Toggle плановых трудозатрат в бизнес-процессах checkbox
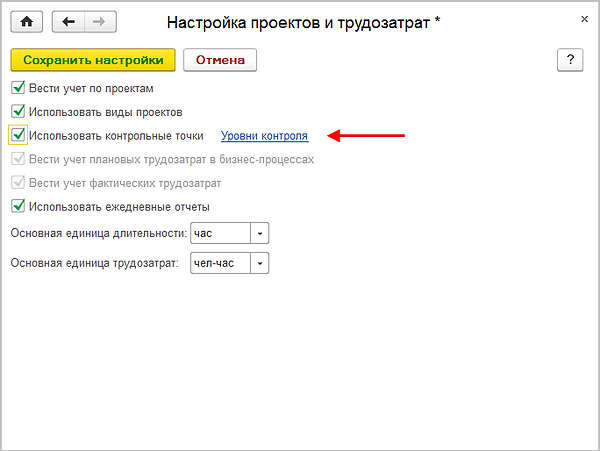600x451 pixels. 18,159
